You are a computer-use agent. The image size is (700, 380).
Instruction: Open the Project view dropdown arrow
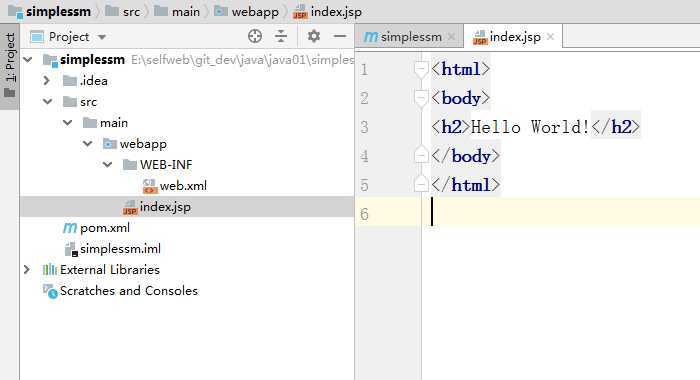click(102, 37)
